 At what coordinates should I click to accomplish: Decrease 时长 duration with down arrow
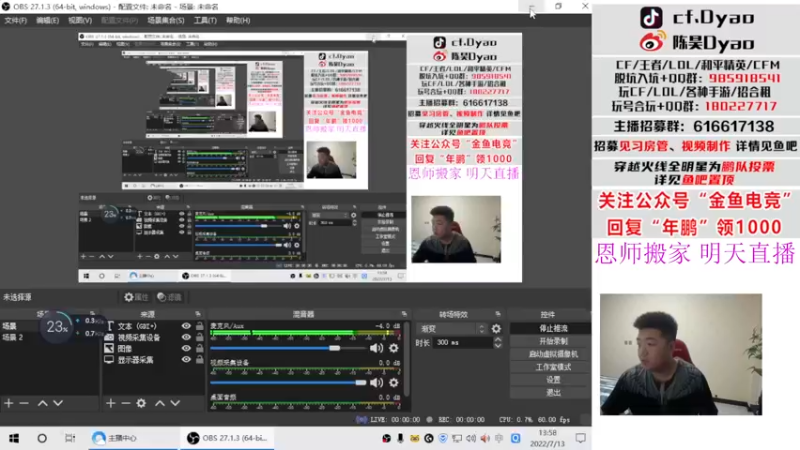pyautogui.click(x=497, y=346)
